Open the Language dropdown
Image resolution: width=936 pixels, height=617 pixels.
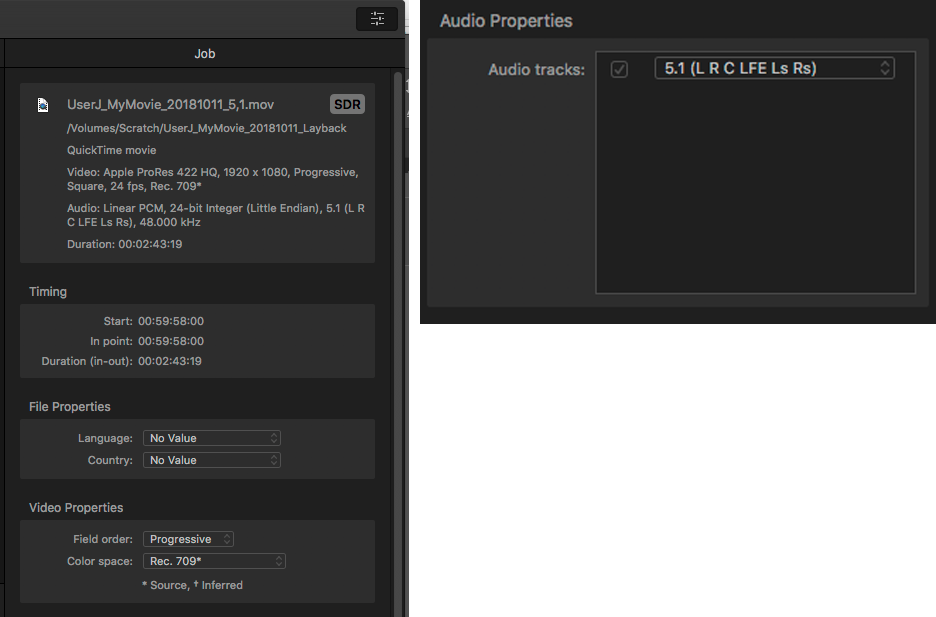click(212, 438)
